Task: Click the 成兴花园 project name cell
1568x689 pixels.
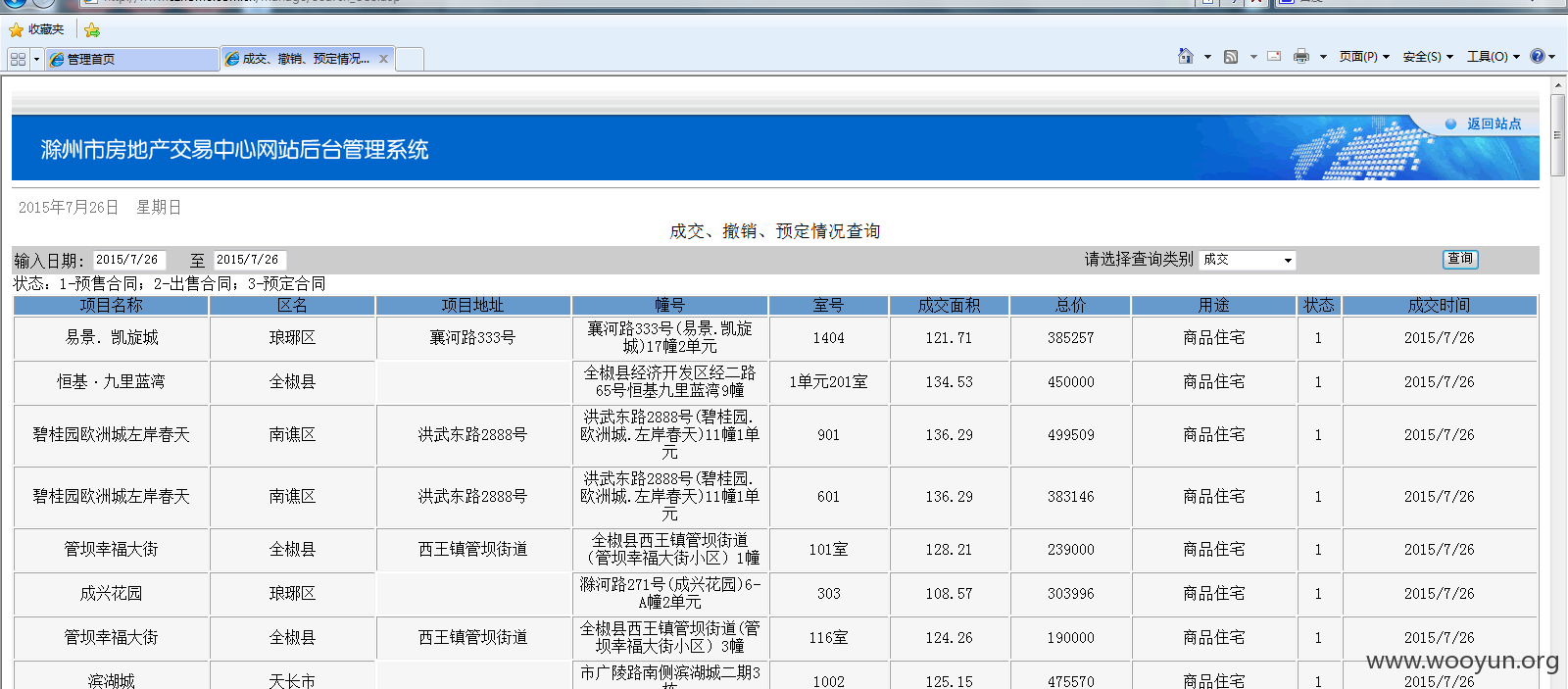Action: (111, 594)
